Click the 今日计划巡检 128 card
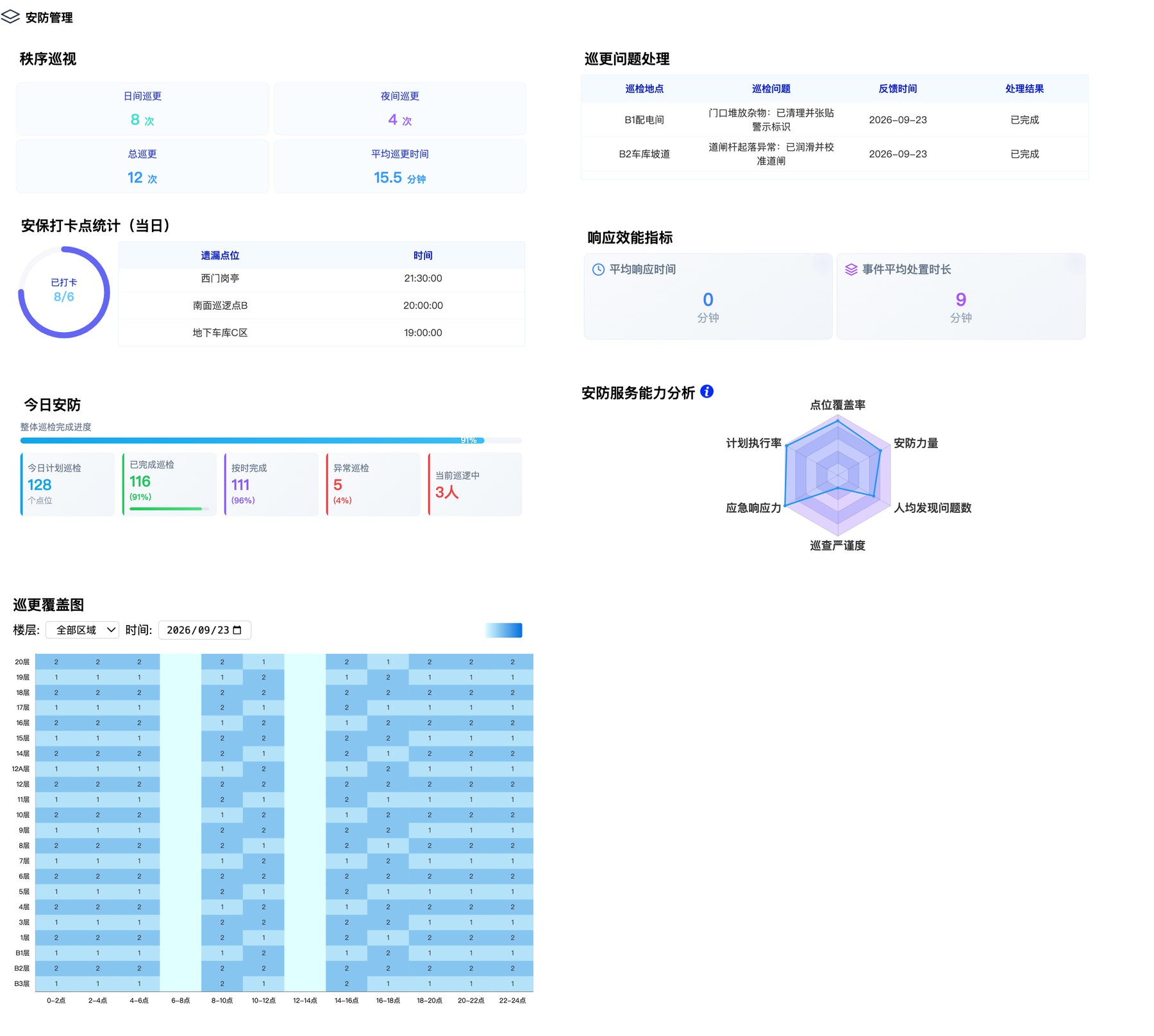The height and width of the screenshot is (1036, 1154). point(67,484)
